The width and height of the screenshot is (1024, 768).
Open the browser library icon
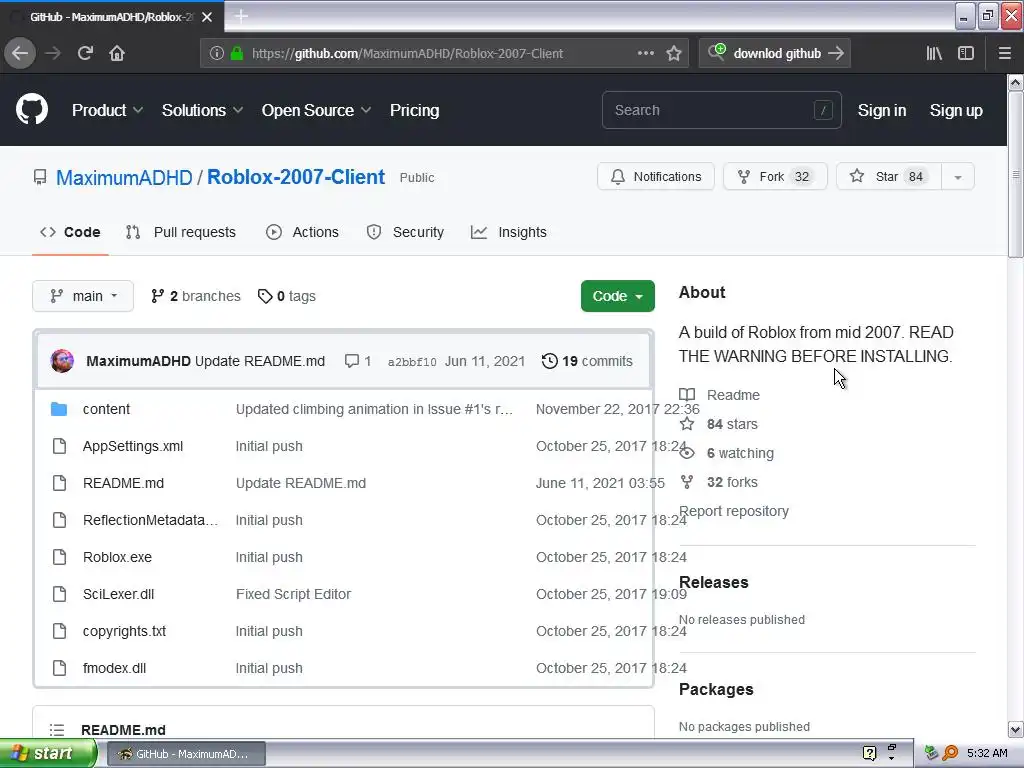934,53
